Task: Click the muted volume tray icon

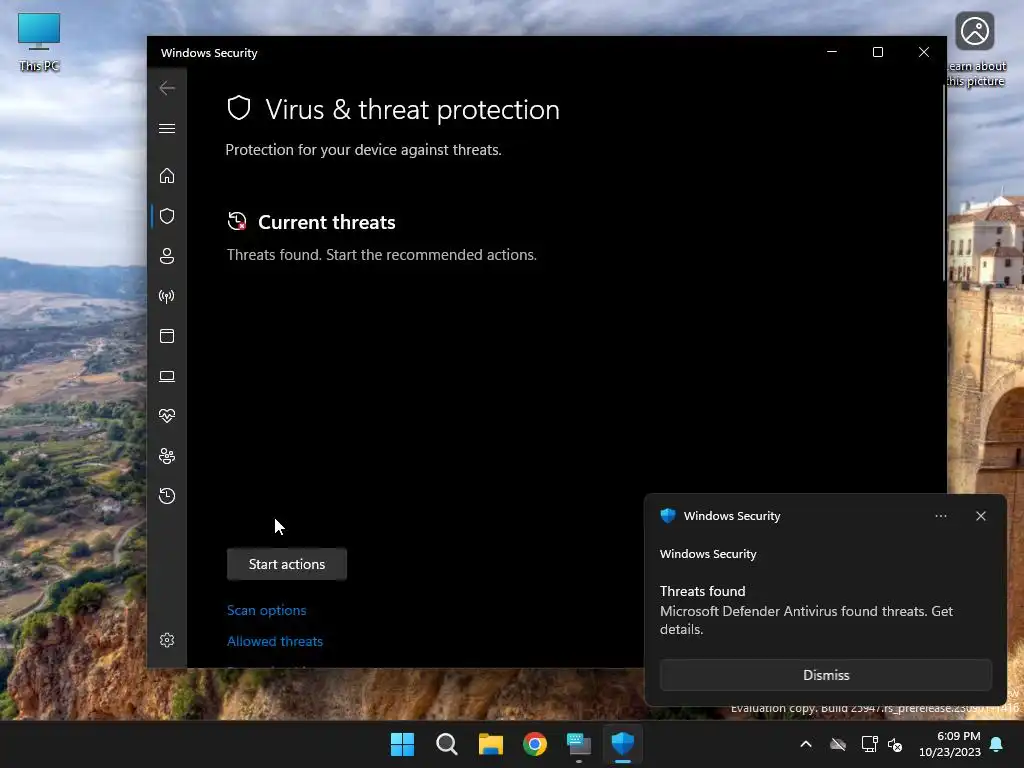Action: (x=895, y=744)
